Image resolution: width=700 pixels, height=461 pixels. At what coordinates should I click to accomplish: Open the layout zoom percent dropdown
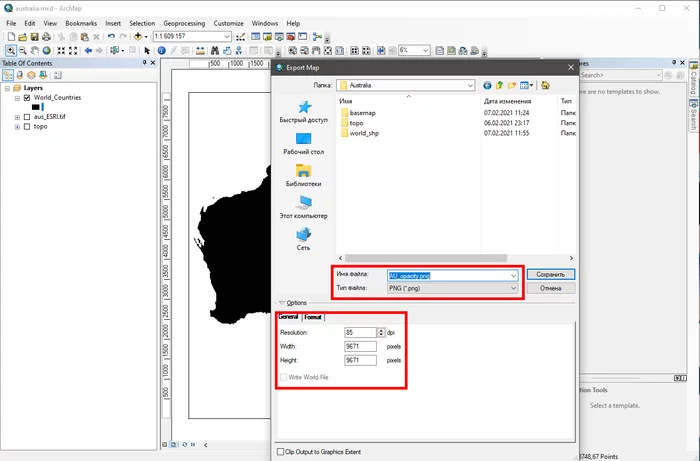coord(425,50)
